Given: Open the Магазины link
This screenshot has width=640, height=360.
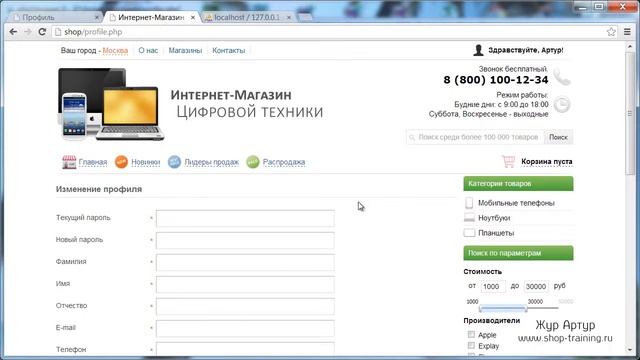Looking at the screenshot, I should click(x=185, y=51).
